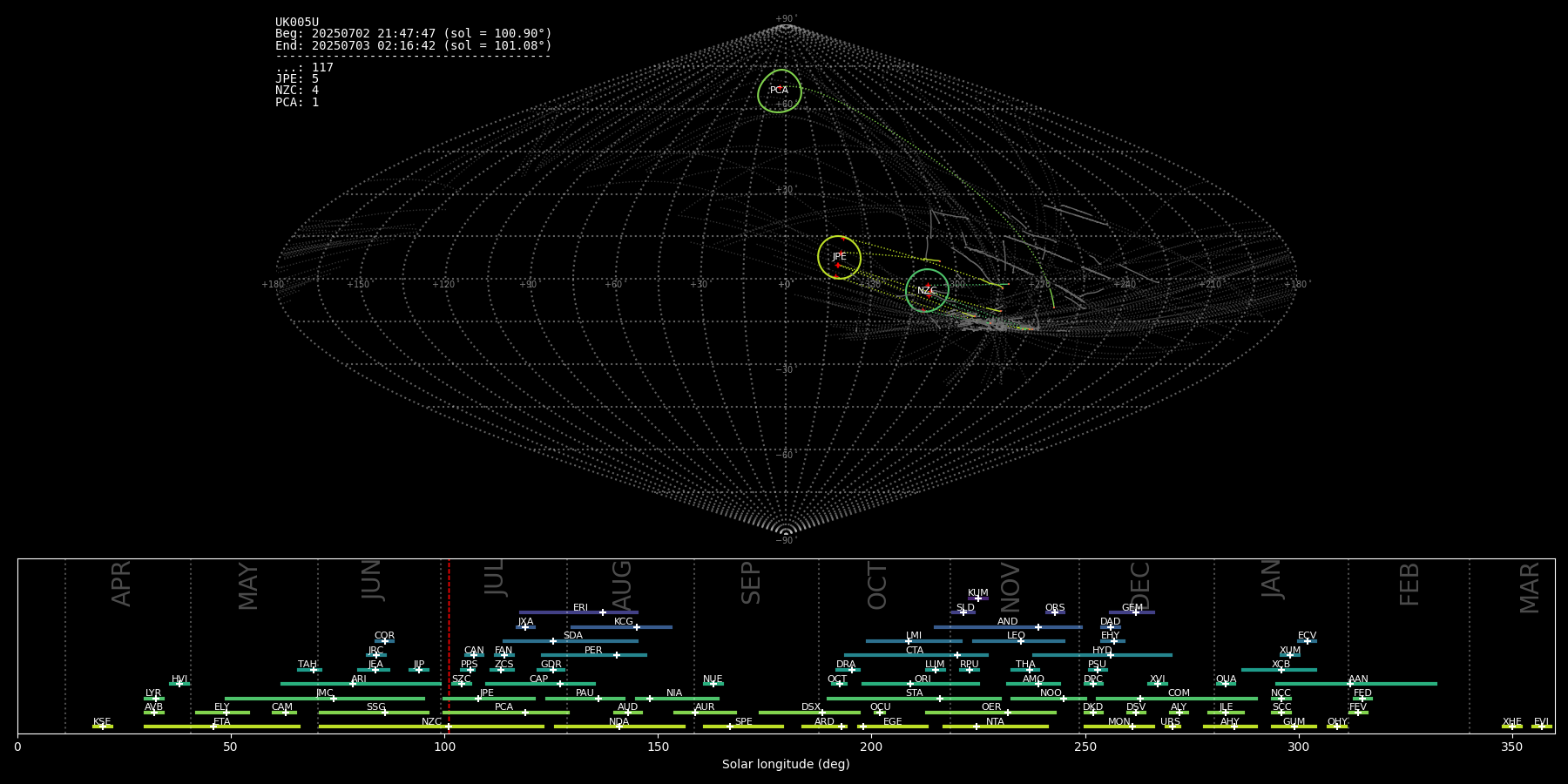Click the ECV shower label in the timeline
1568x784 pixels.
point(1307,636)
